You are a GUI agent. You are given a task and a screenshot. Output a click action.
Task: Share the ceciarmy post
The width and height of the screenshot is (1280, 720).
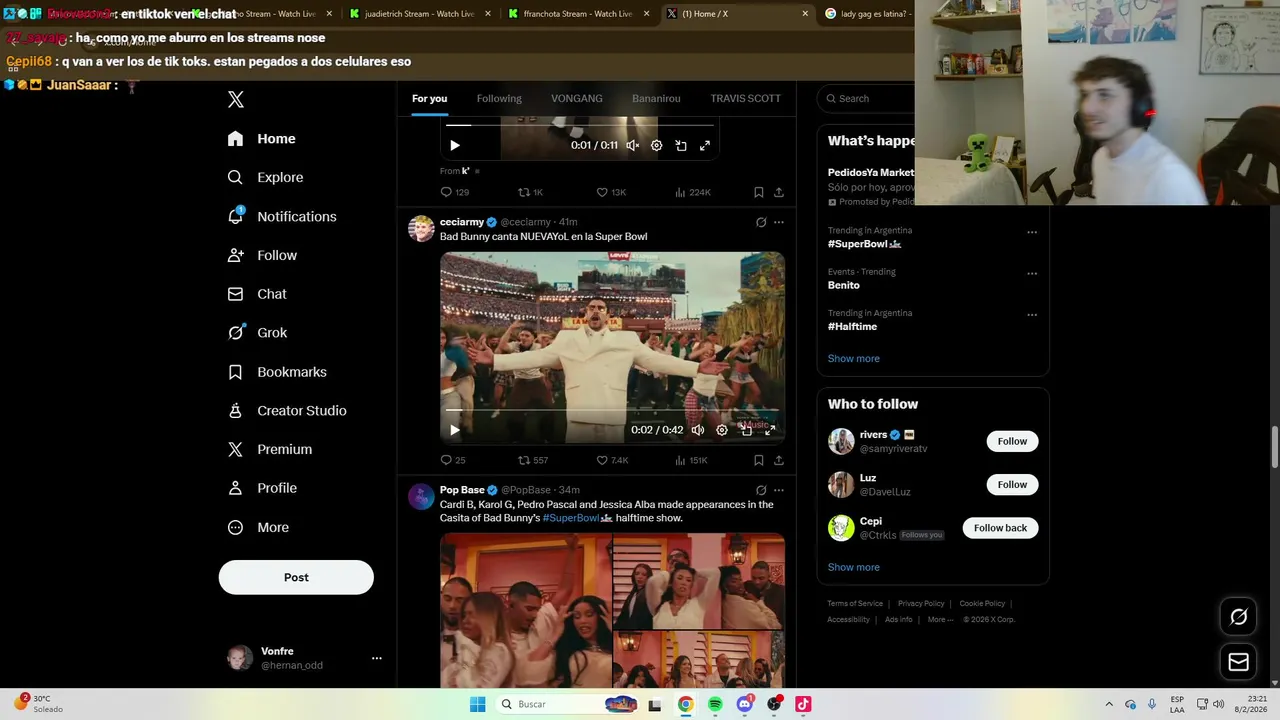click(779, 460)
